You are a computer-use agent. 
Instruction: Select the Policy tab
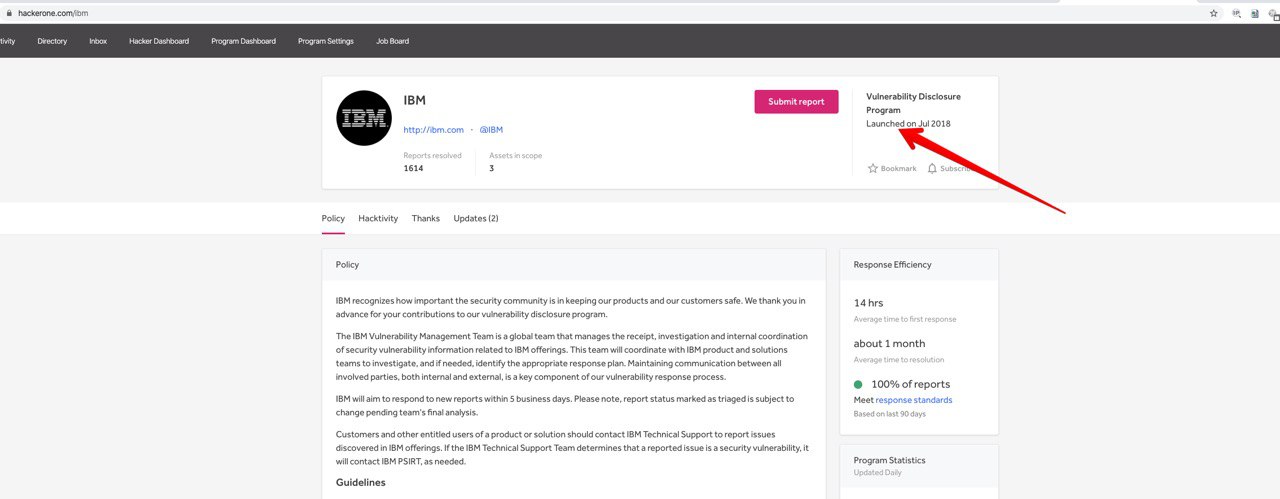pyautogui.click(x=333, y=218)
